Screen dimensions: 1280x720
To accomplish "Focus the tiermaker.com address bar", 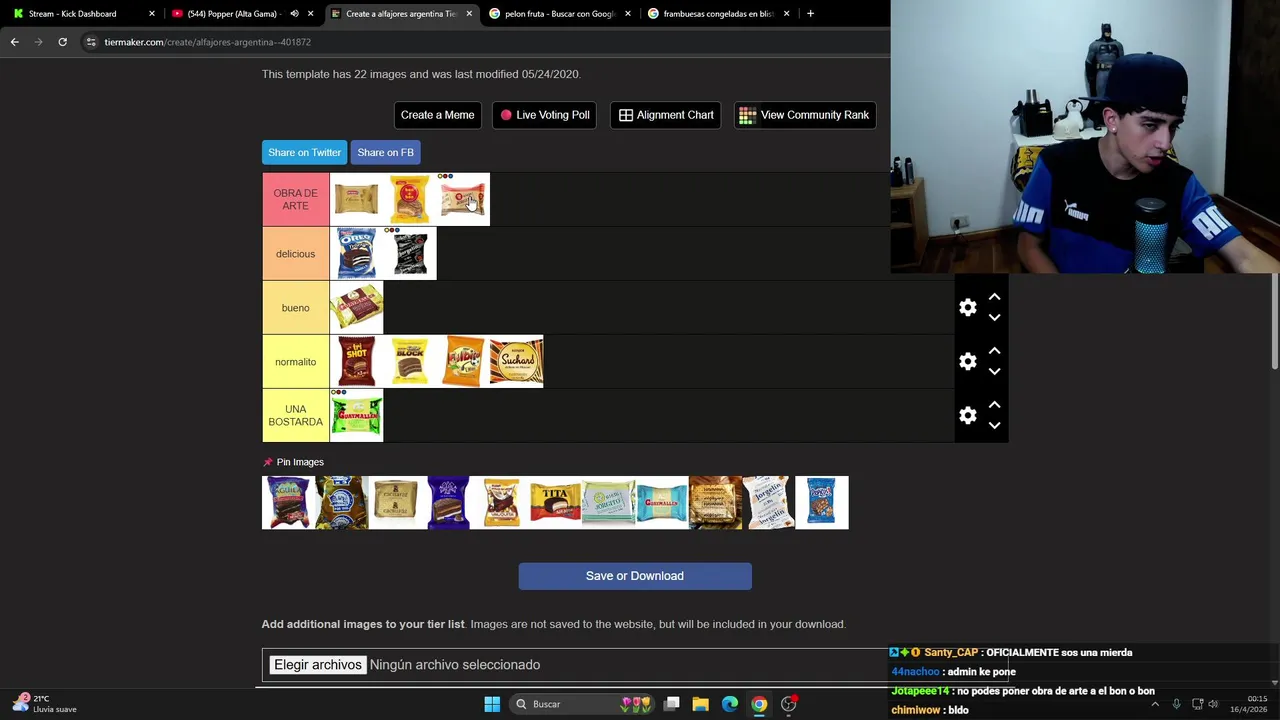I will click(x=485, y=42).
